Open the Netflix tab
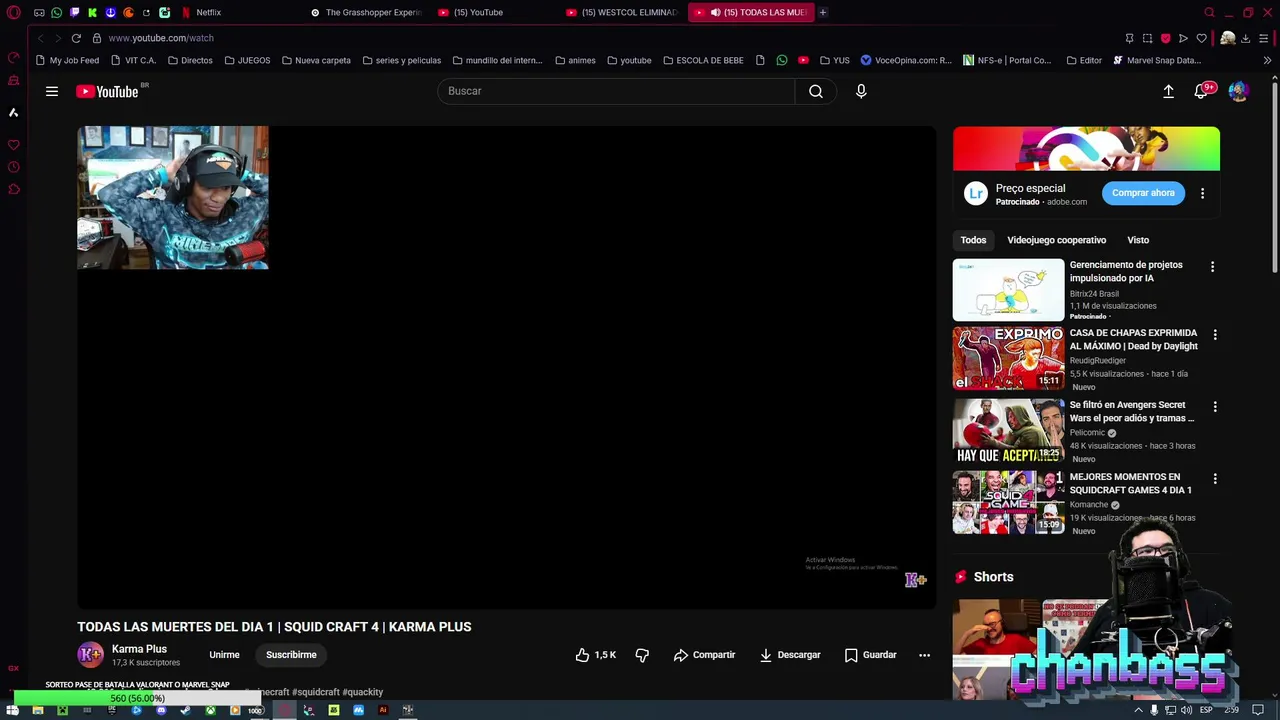This screenshot has width=1280, height=720. coord(208,12)
